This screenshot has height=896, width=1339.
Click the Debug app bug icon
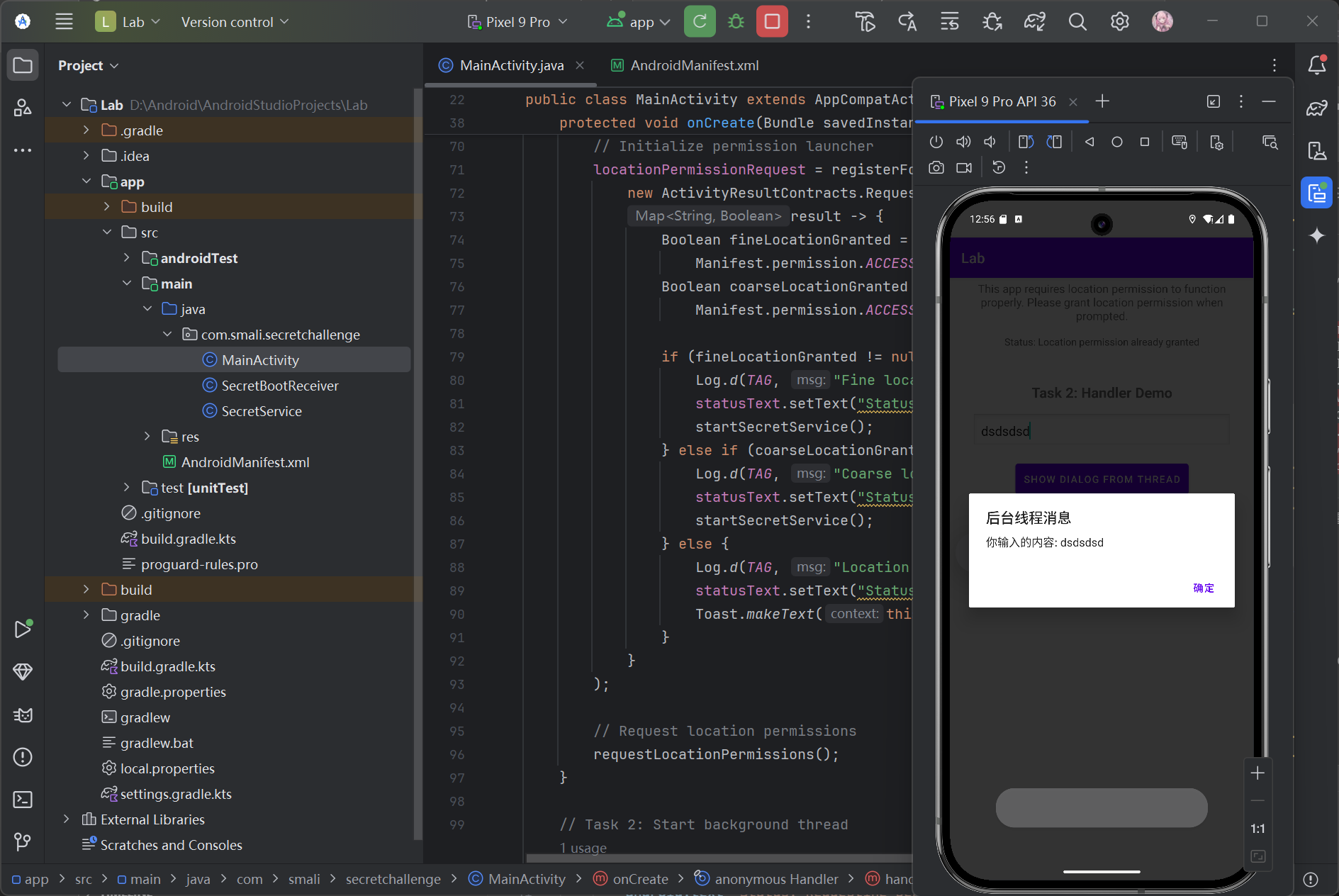coord(736,22)
